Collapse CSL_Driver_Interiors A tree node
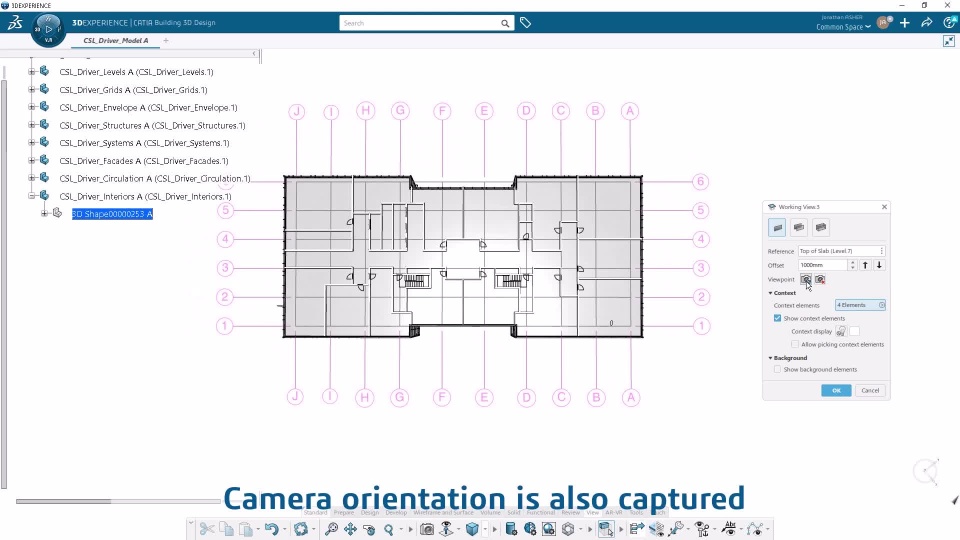The image size is (960, 540). [x=32, y=197]
